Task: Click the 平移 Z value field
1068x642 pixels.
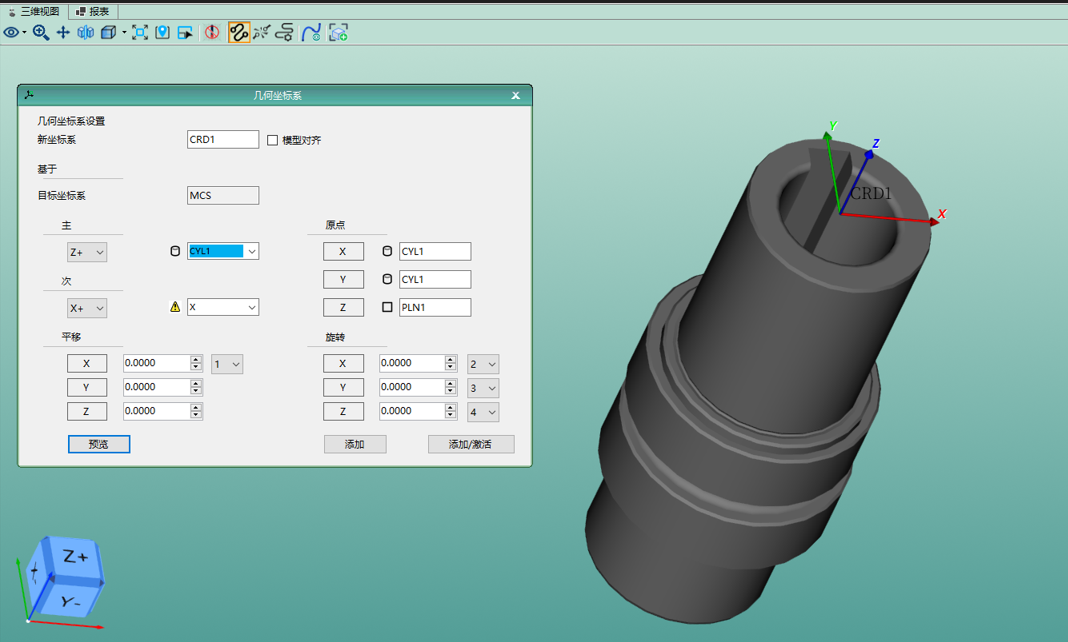Action: point(156,411)
